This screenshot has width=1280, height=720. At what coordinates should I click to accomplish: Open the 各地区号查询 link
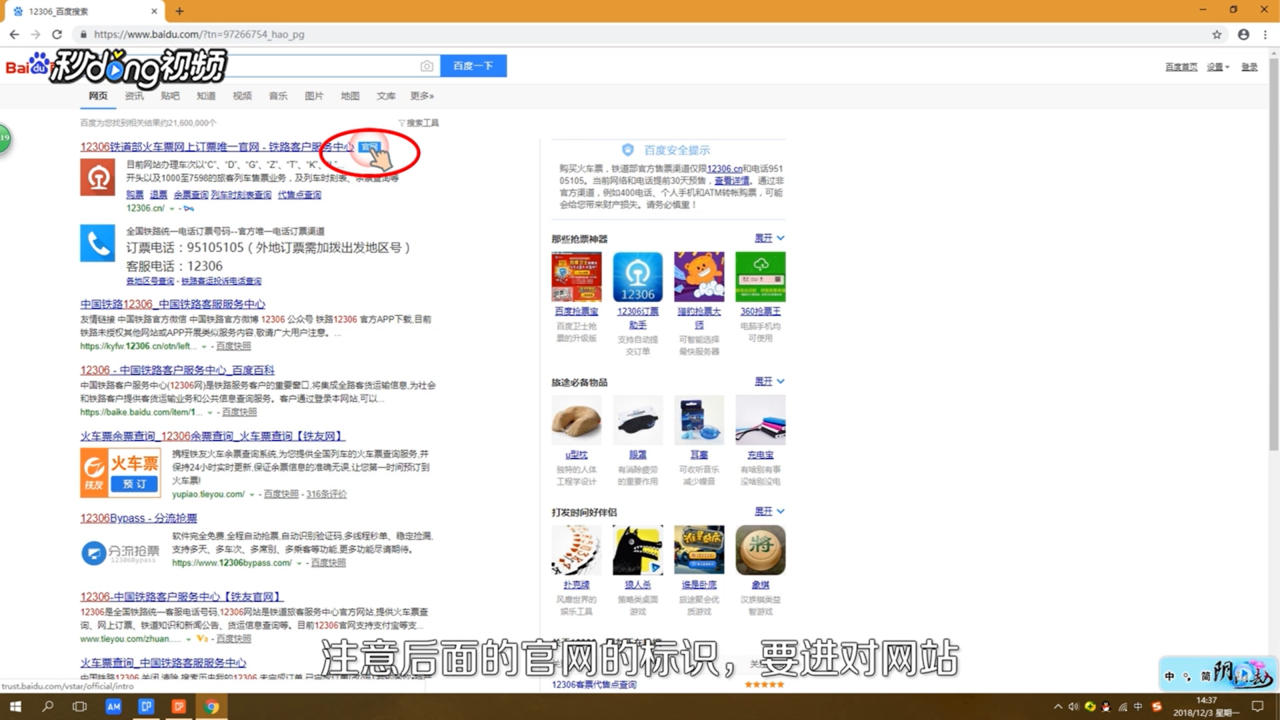pos(150,281)
